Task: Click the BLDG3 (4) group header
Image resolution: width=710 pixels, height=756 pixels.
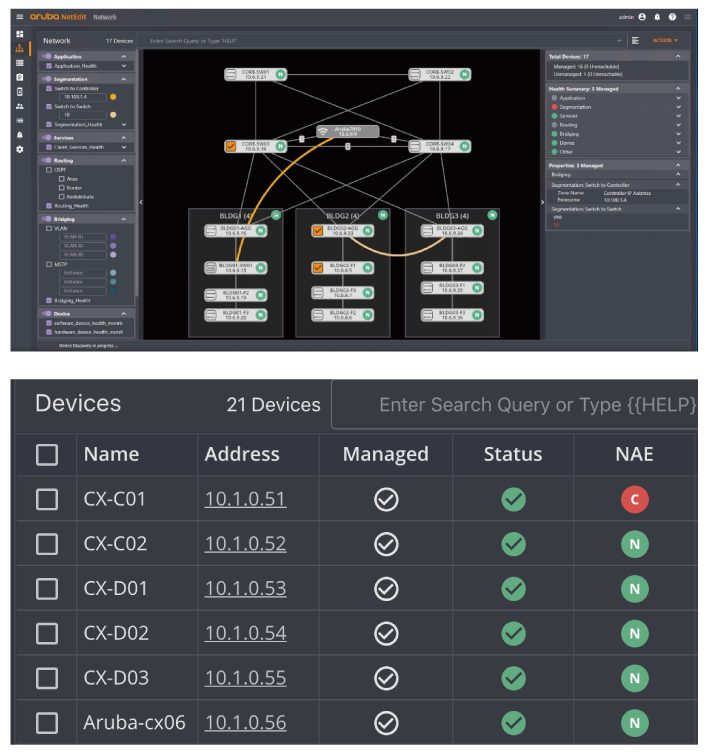Action: pos(452,216)
